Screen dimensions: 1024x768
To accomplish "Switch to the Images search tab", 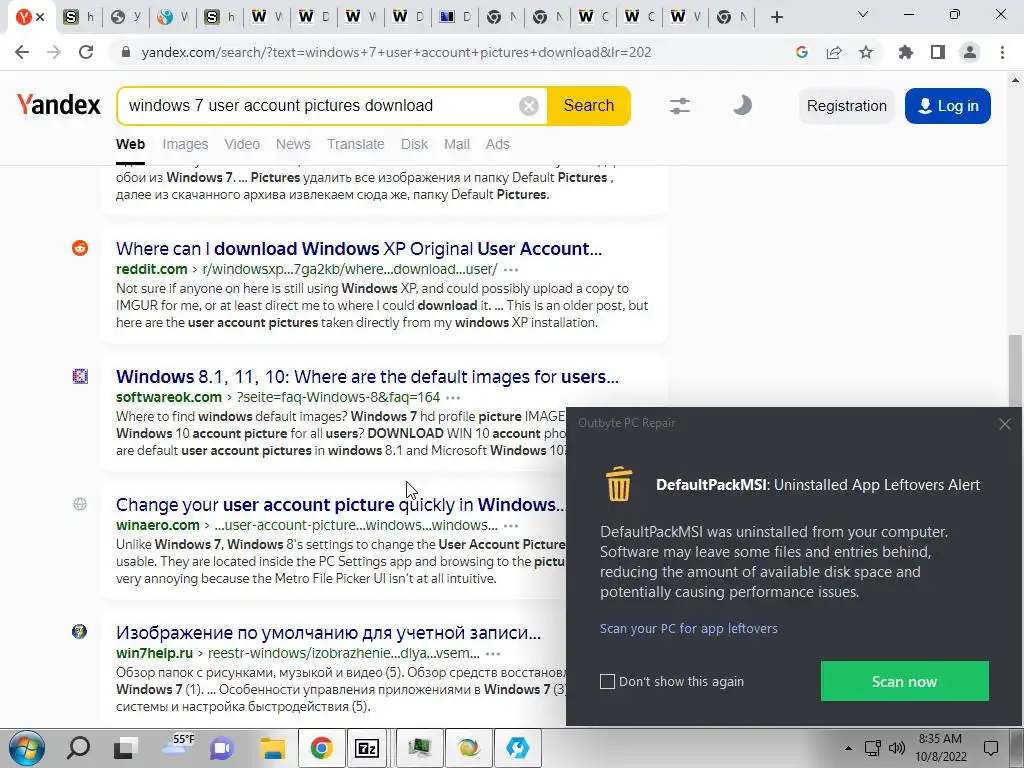I will (x=185, y=144).
